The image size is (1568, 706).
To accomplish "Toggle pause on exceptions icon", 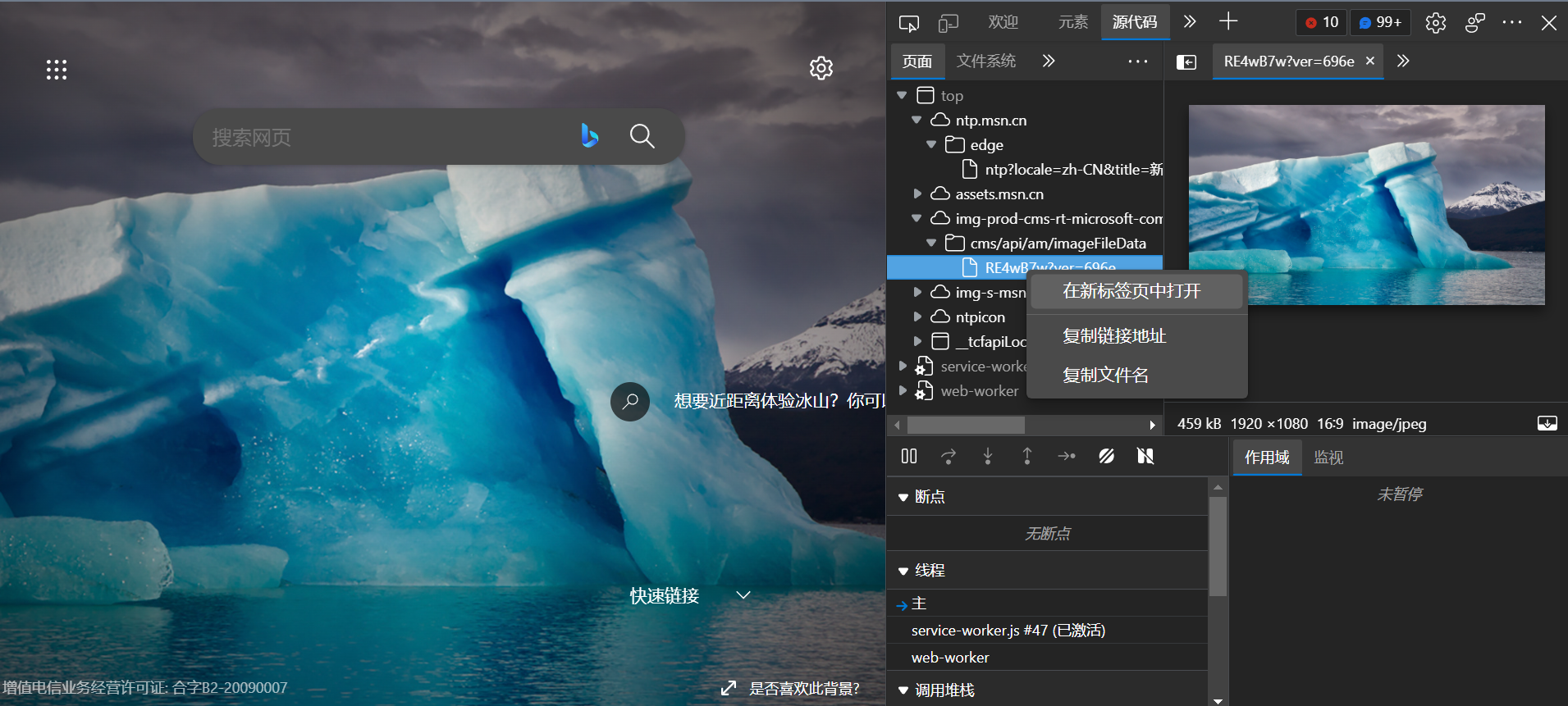I will coord(1145,456).
